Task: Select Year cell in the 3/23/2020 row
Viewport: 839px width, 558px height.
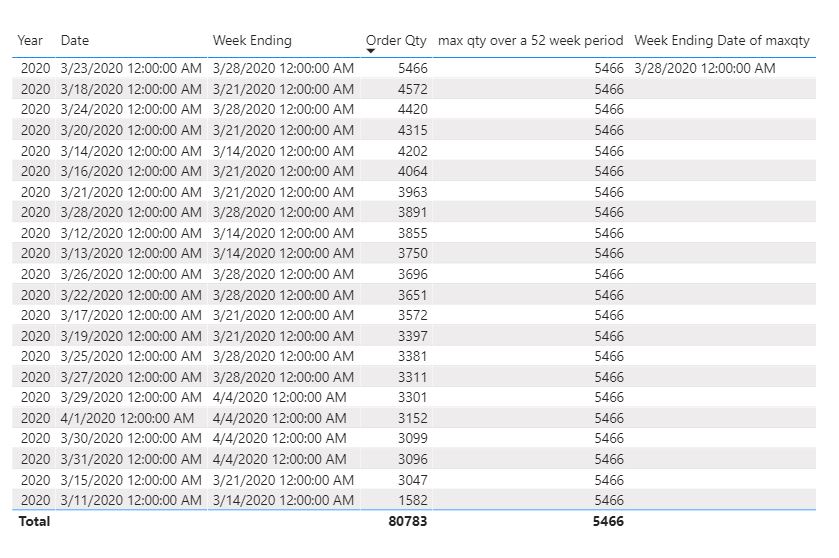Action: coord(35,68)
